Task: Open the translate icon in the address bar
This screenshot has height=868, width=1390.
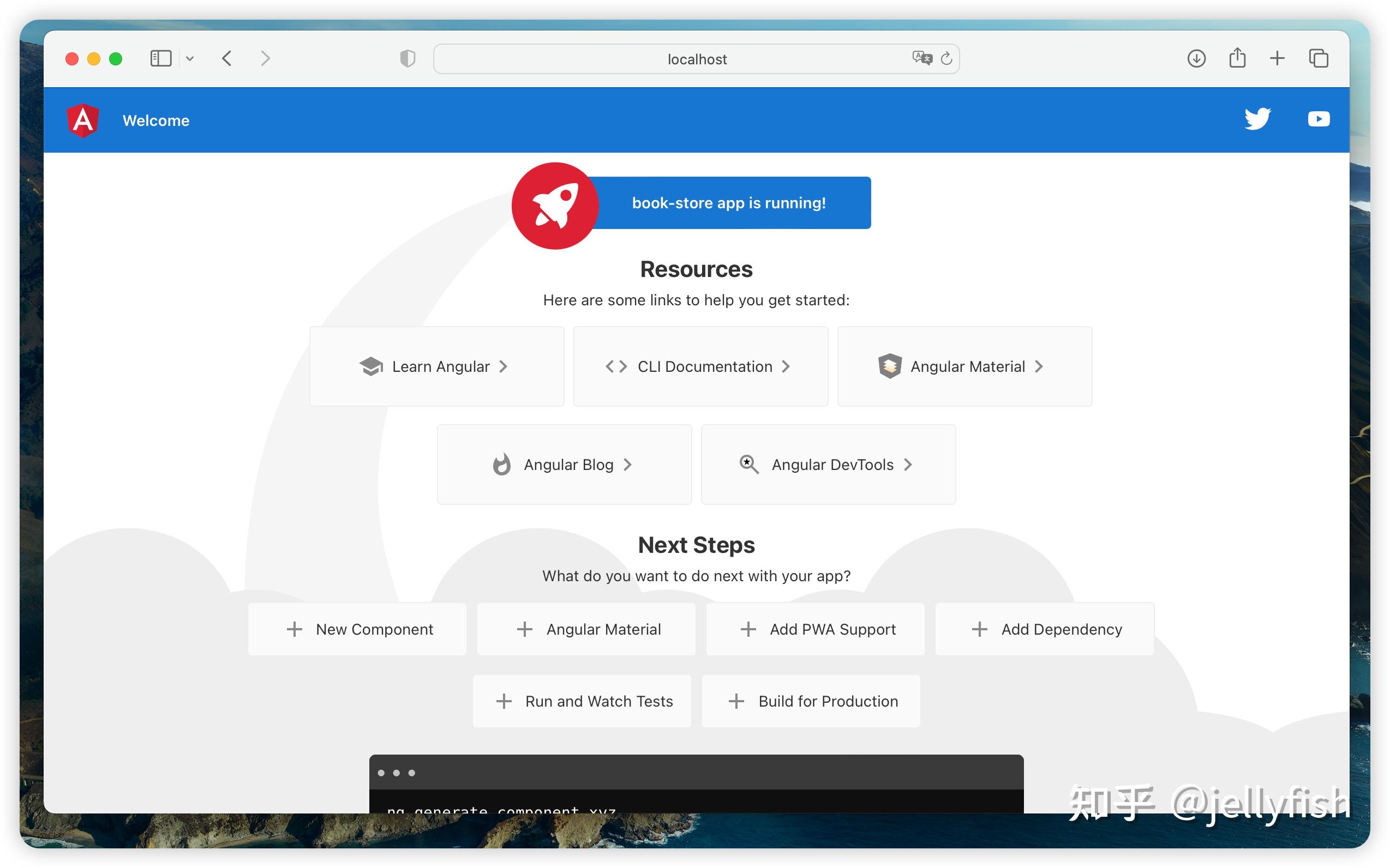Action: [x=921, y=58]
